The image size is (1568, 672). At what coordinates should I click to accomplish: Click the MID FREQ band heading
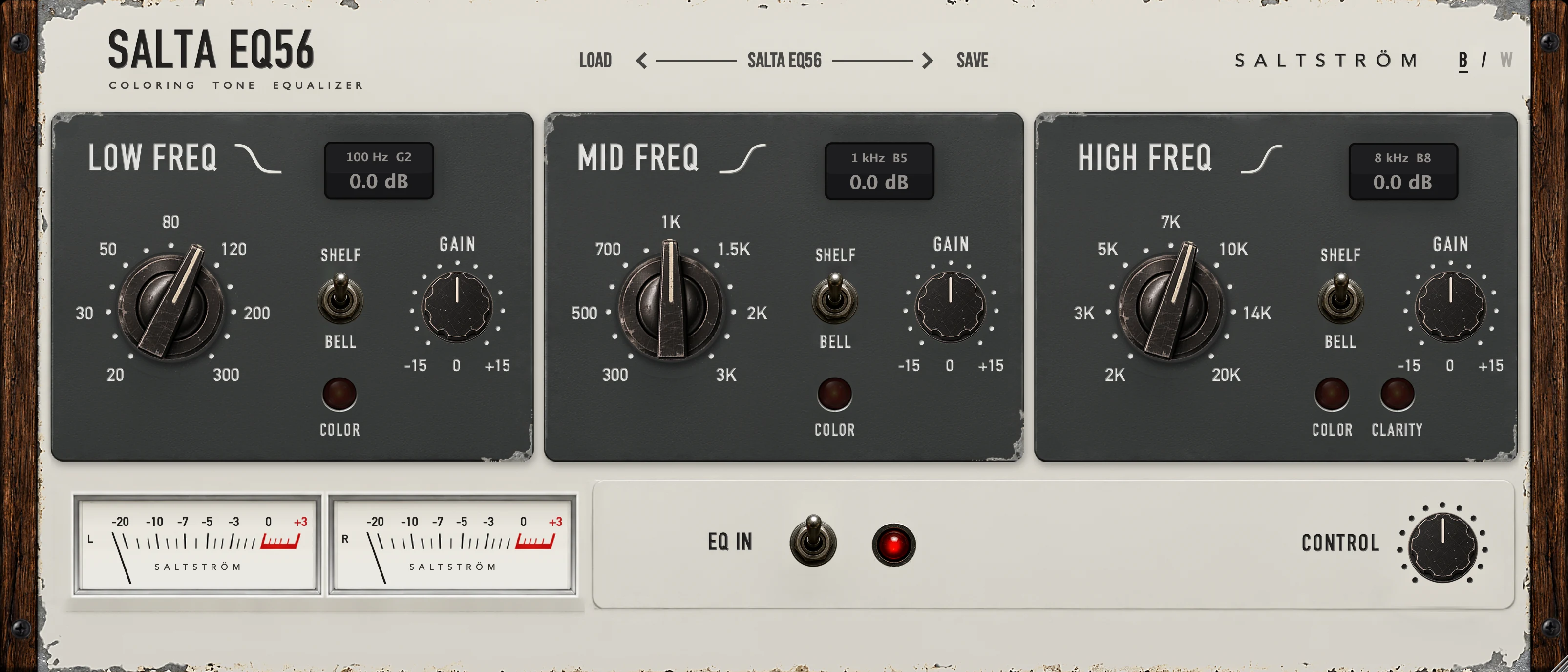(x=638, y=158)
